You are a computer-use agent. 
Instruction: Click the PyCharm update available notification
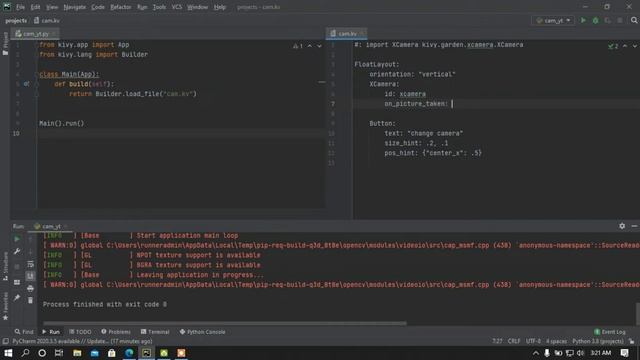pyautogui.click(x=82, y=341)
